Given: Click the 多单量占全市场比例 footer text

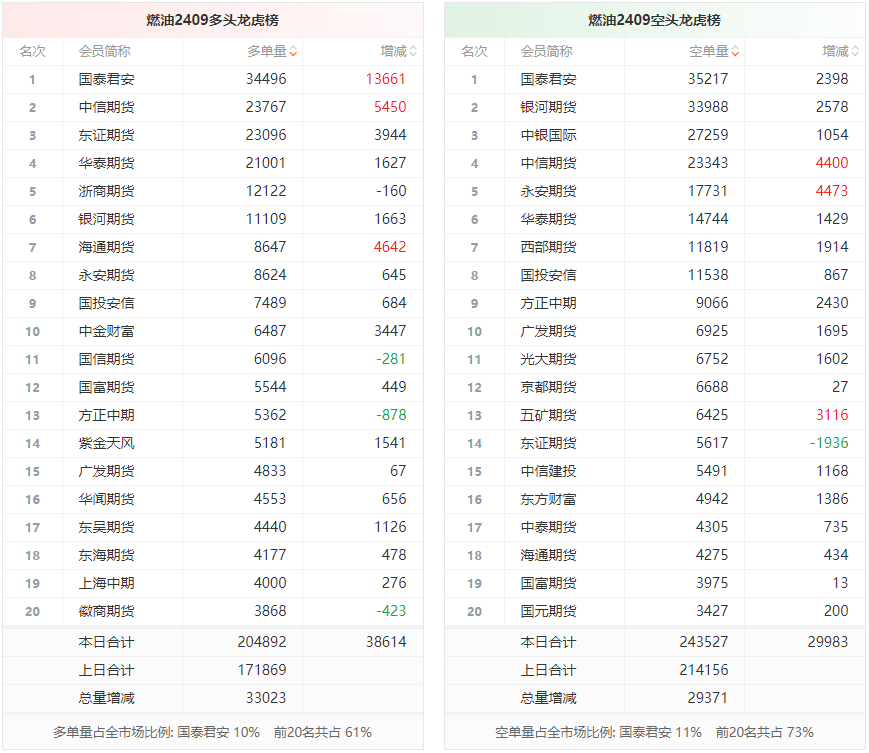Looking at the screenshot, I should [212, 732].
